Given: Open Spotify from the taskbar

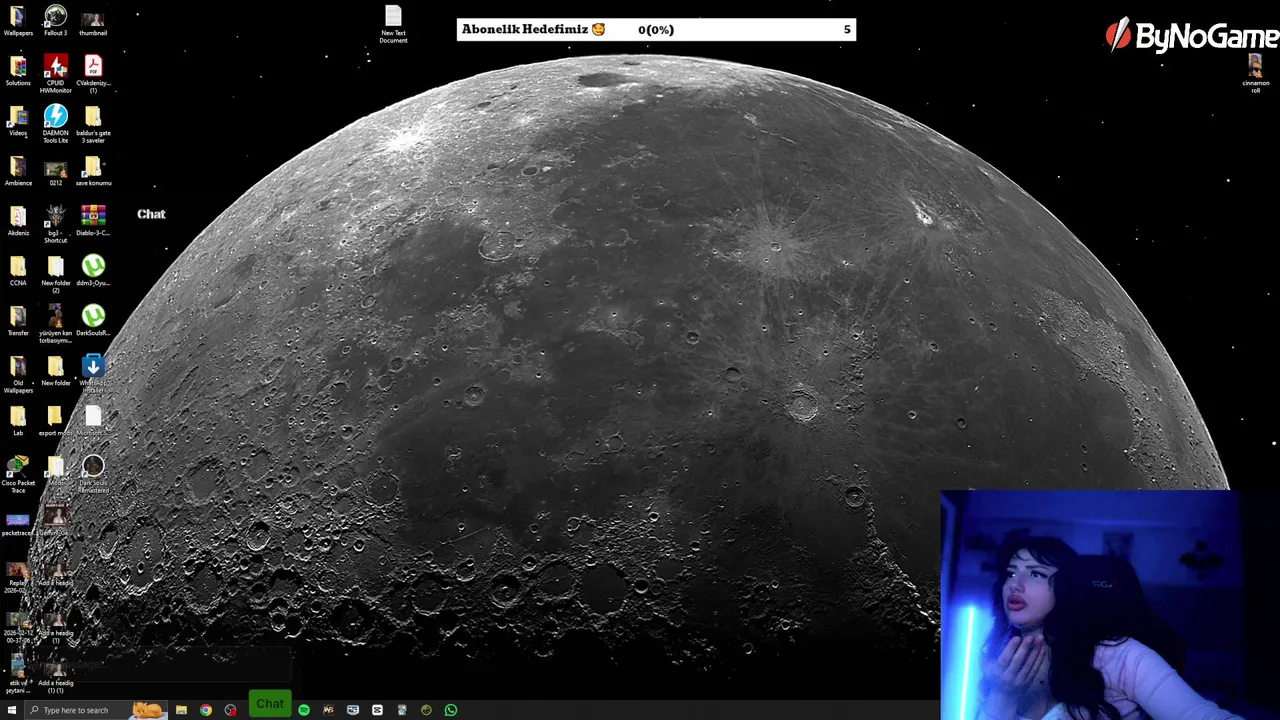Looking at the screenshot, I should coord(304,710).
